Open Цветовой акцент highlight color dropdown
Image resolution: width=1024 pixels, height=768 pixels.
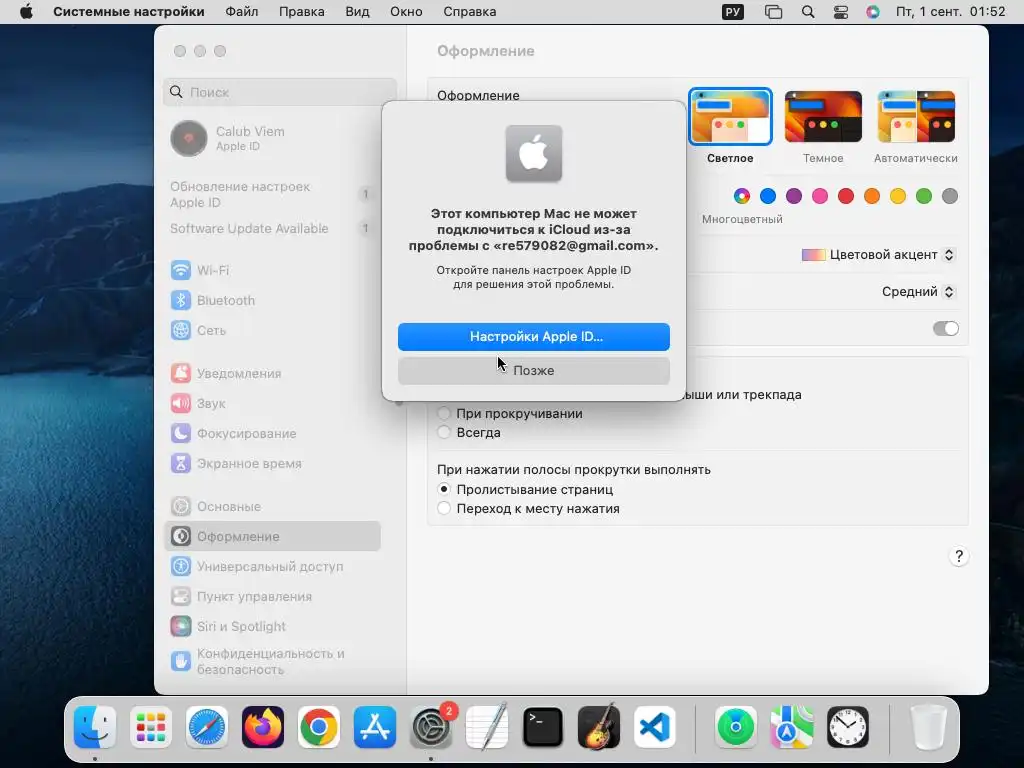(878, 255)
